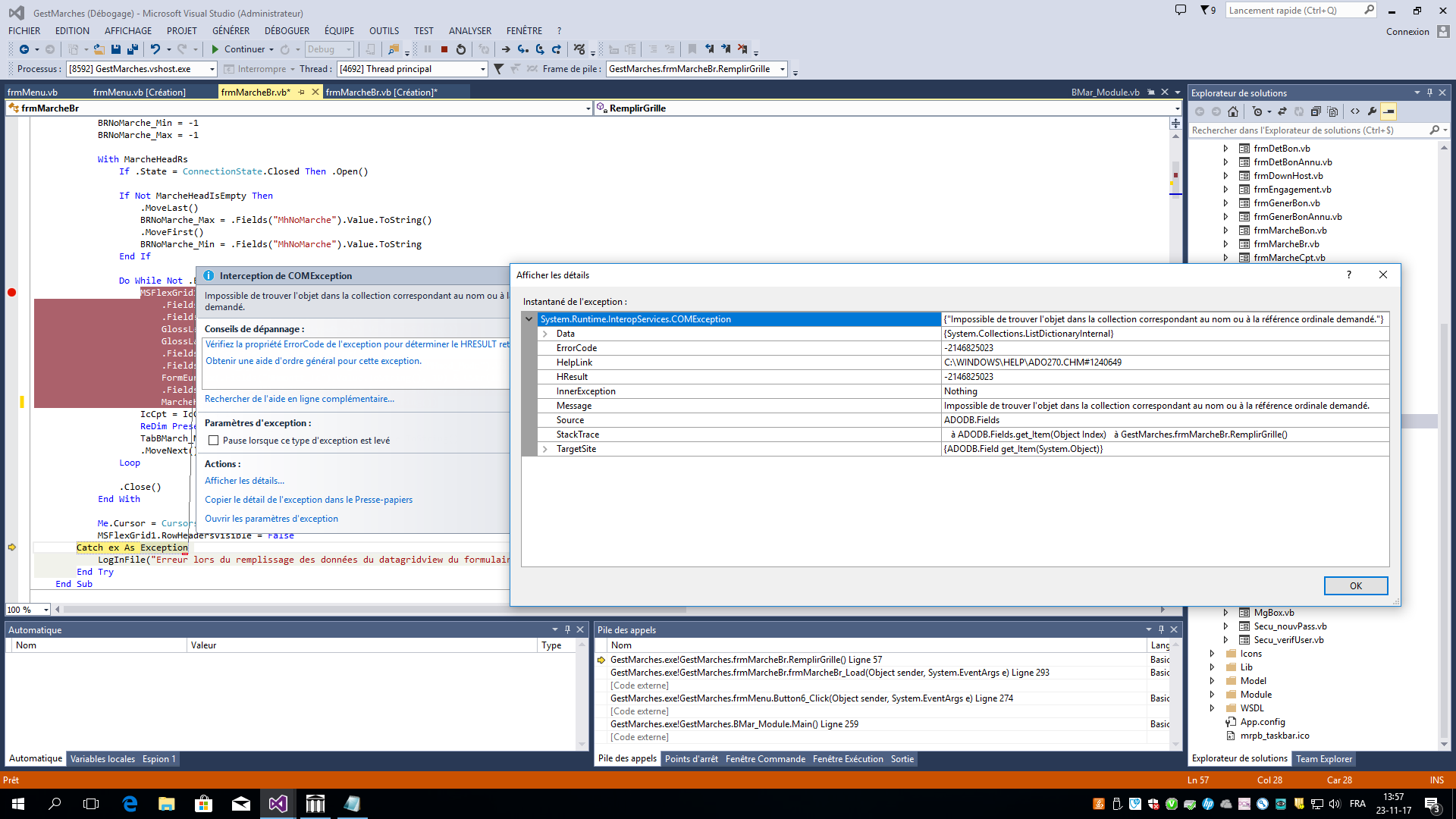Screen dimensions: 1456x819
Task: Open File Explorer from the taskbar
Action: tap(167, 804)
